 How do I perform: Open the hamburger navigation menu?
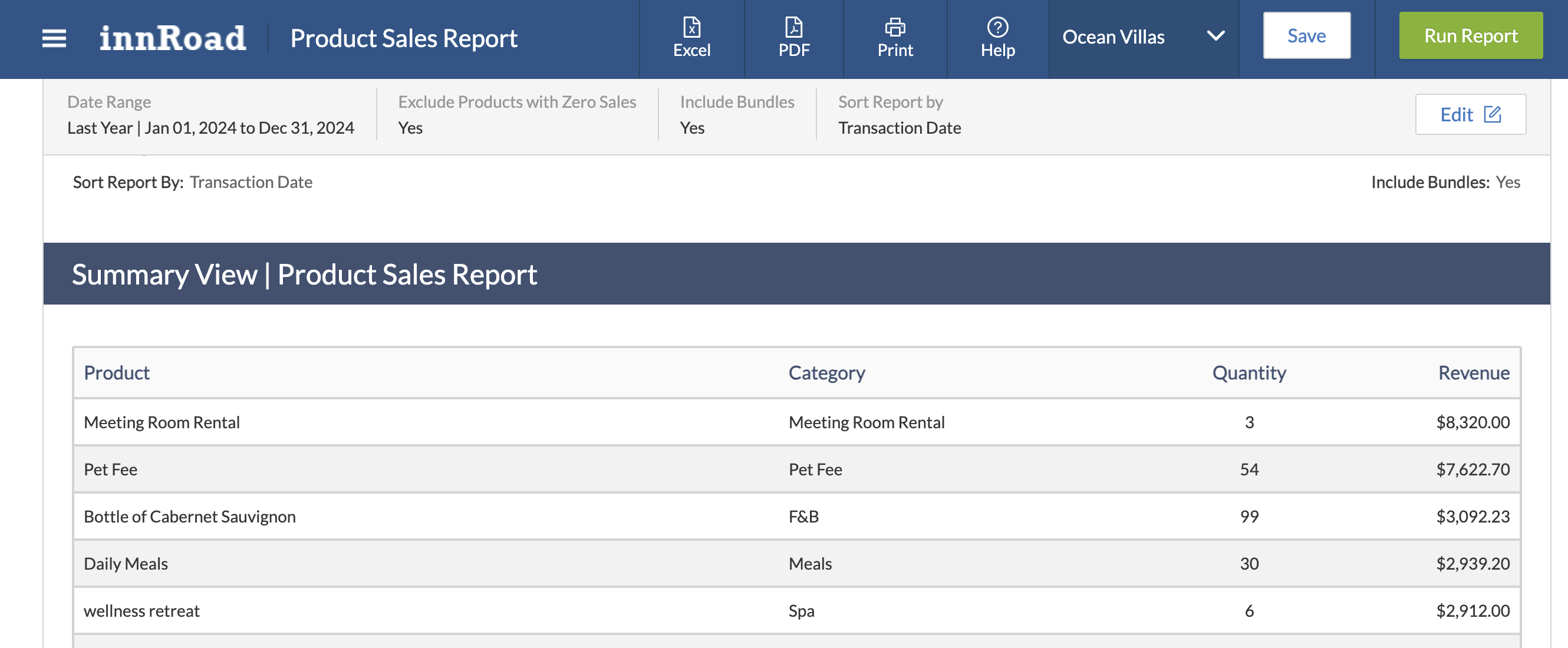coord(54,38)
